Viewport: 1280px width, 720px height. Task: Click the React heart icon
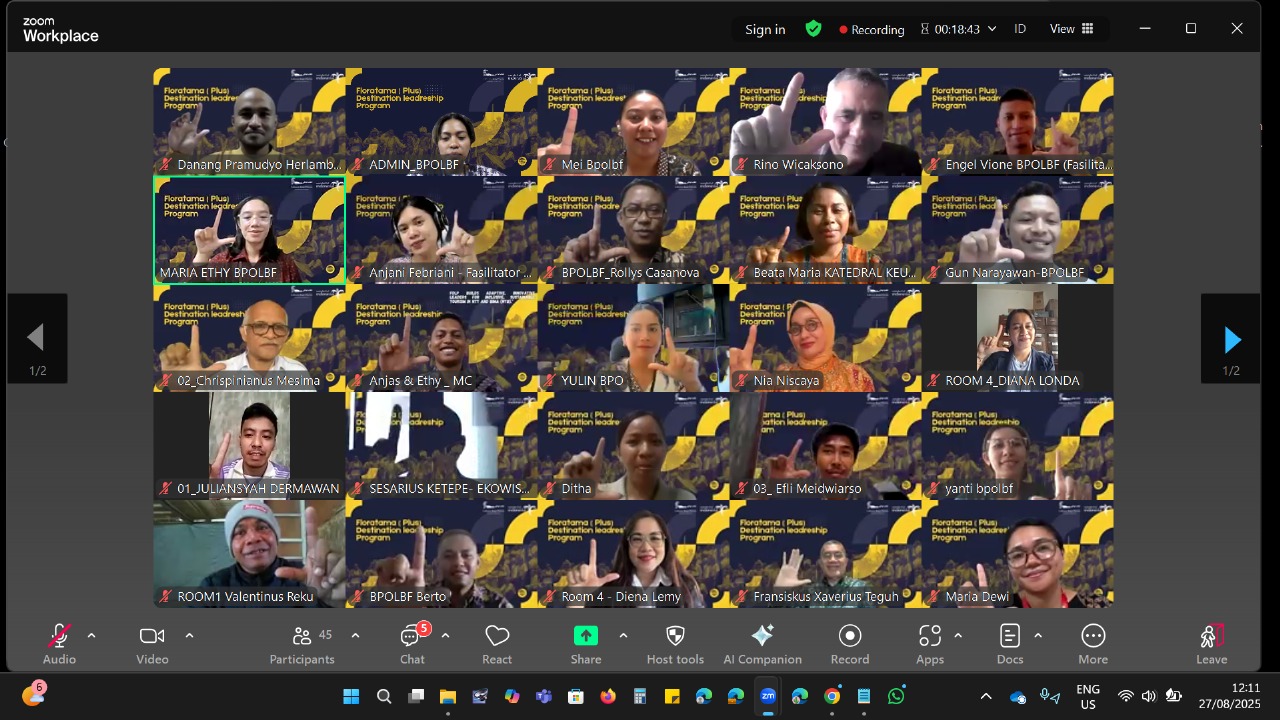pyautogui.click(x=497, y=643)
